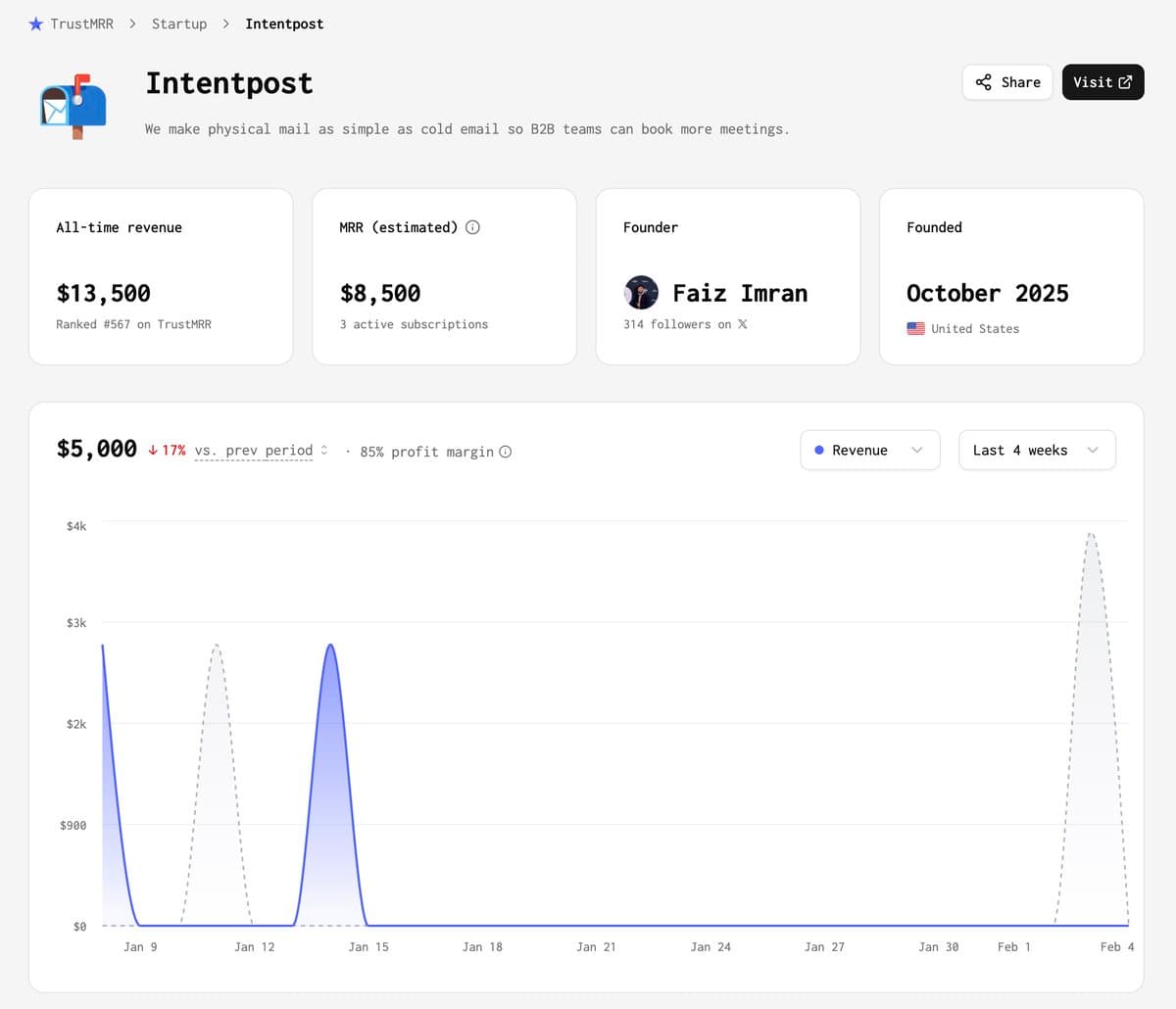Click the share network icon
1176x1009 pixels.
point(984,82)
